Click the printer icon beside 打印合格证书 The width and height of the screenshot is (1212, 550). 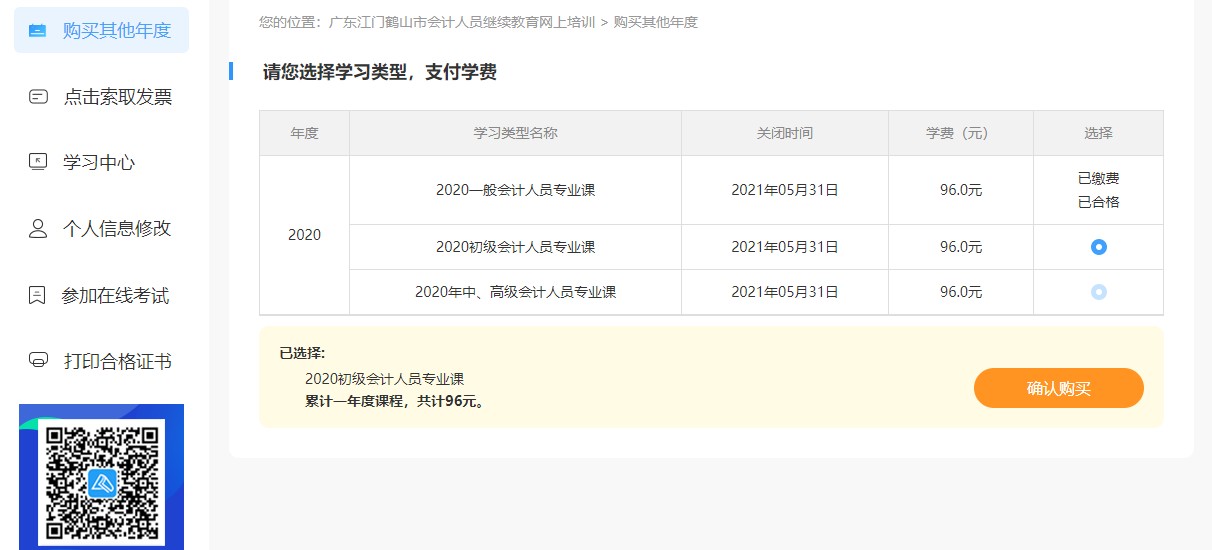point(38,360)
